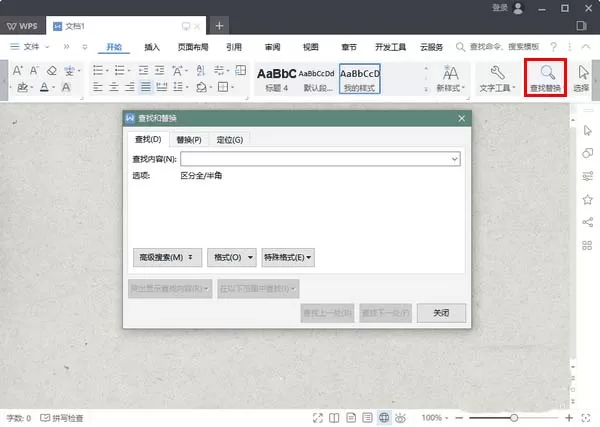Zoom out with minus button

(x=460, y=418)
